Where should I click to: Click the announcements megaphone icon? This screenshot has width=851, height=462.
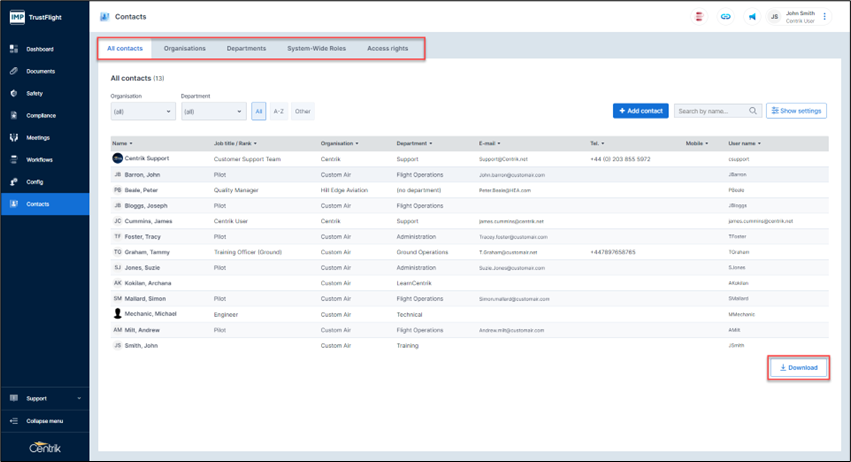pyautogui.click(x=752, y=17)
